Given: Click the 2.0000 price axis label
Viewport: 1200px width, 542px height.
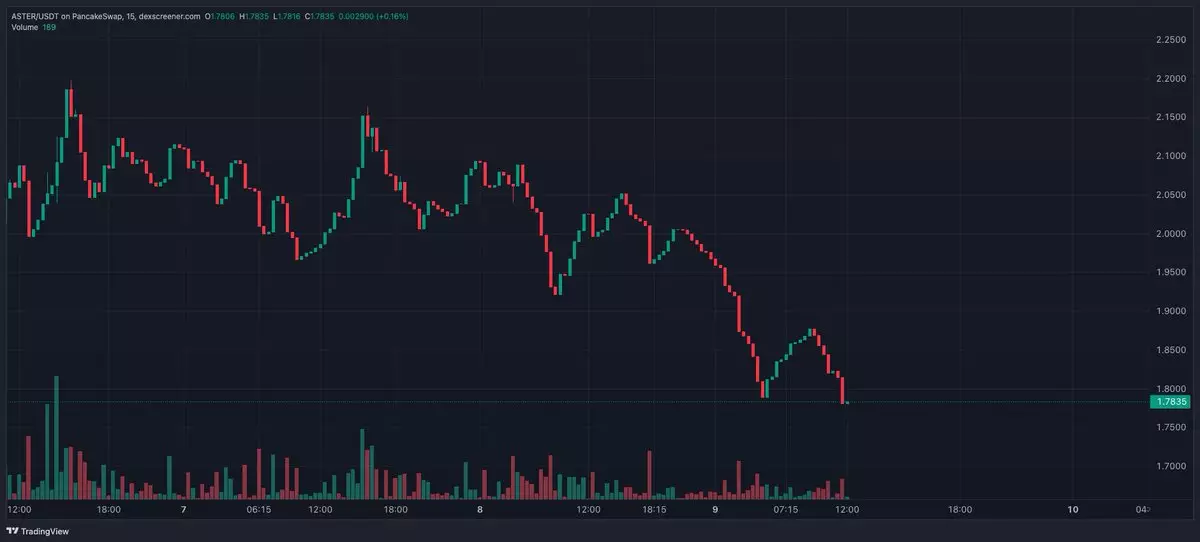Looking at the screenshot, I should (x=1170, y=233).
